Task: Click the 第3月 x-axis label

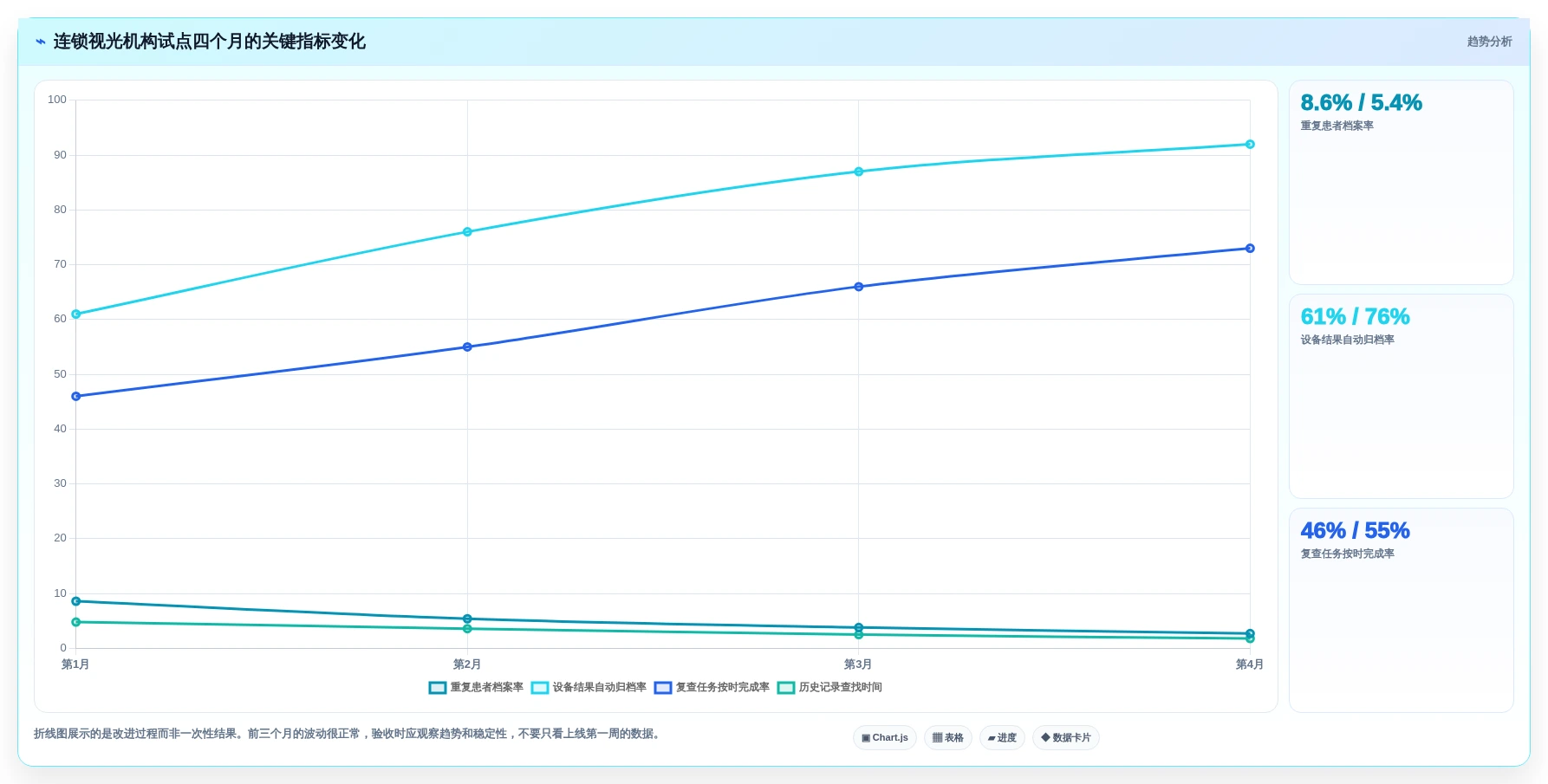Action: (x=858, y=664)
